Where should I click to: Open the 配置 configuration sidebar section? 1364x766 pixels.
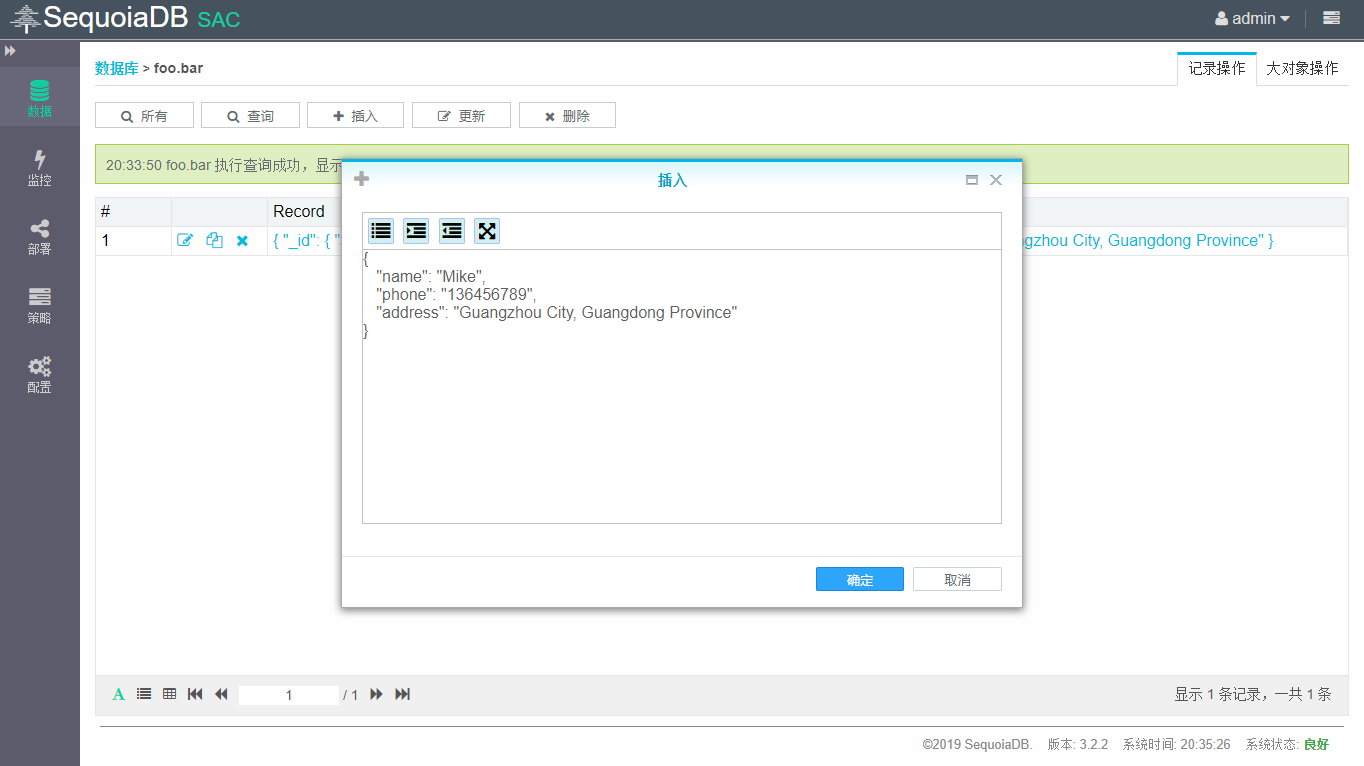39,375
